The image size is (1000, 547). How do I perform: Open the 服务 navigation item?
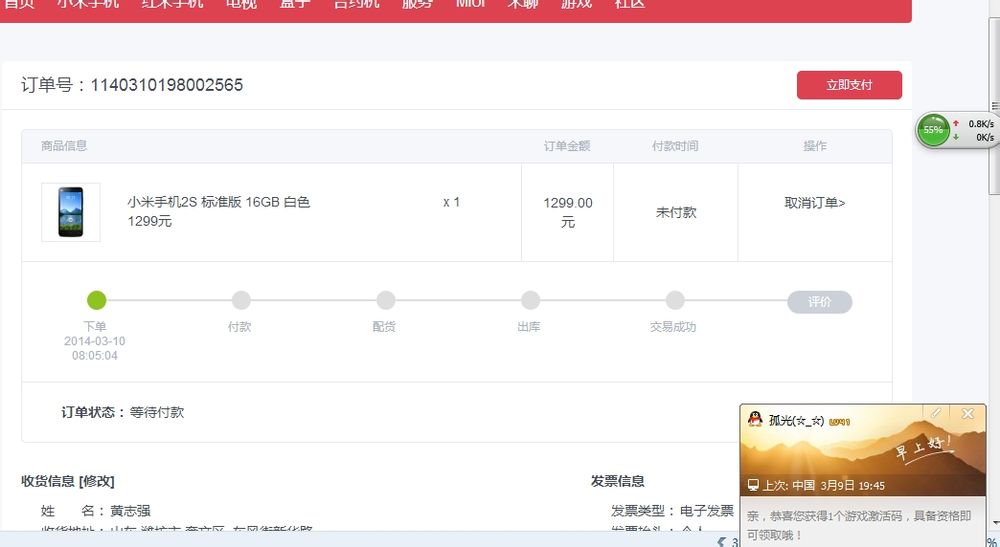coord(417,4)
